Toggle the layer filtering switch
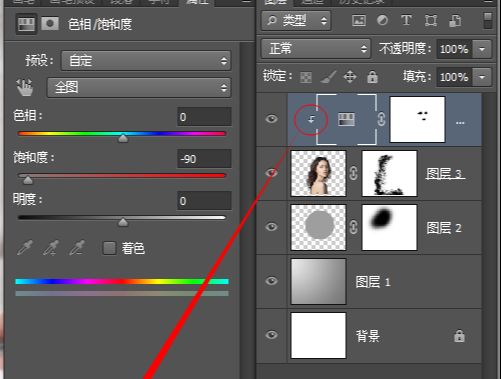 tap(488, 21)
